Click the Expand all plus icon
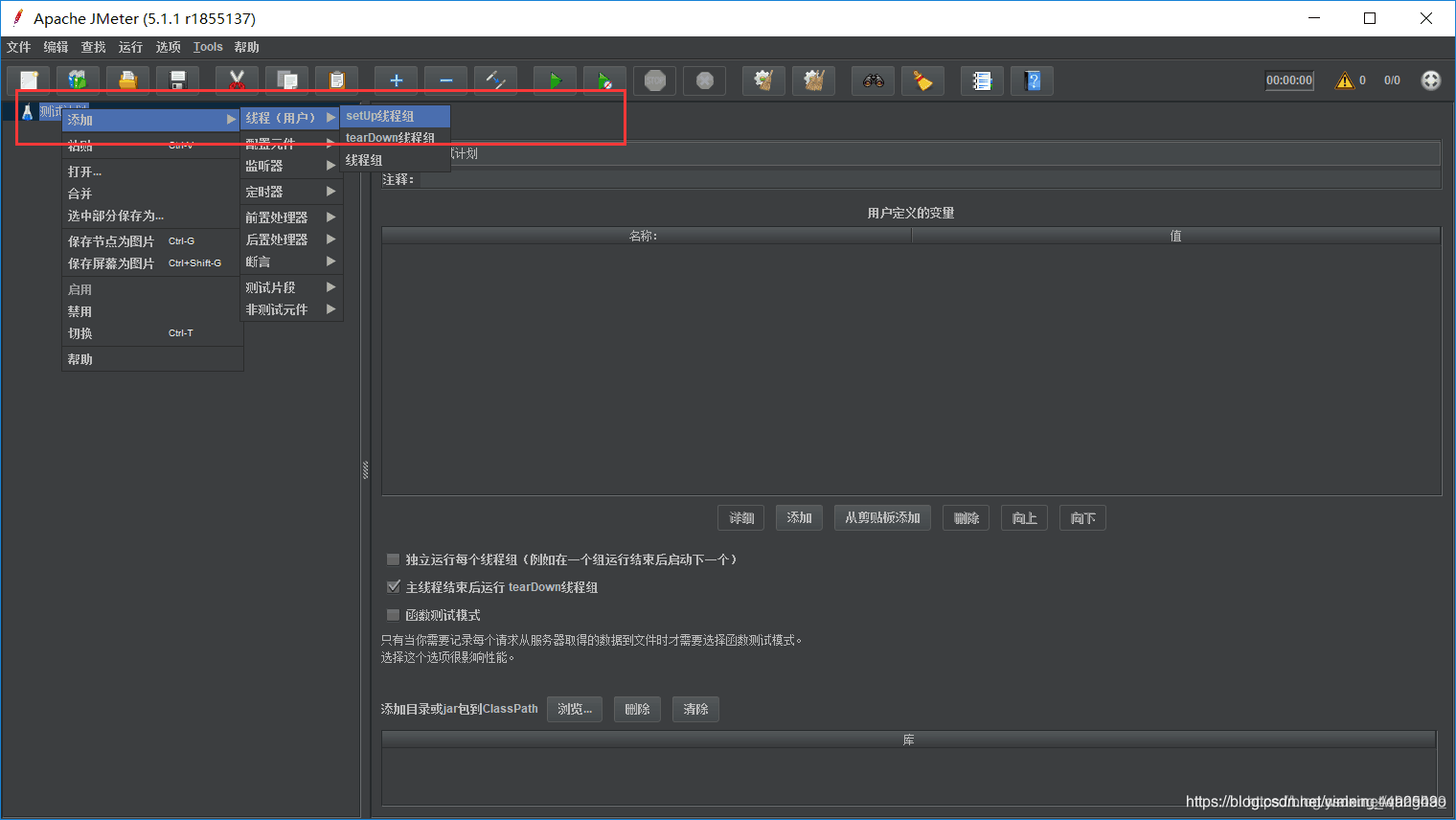 click(x=396, y=80)
